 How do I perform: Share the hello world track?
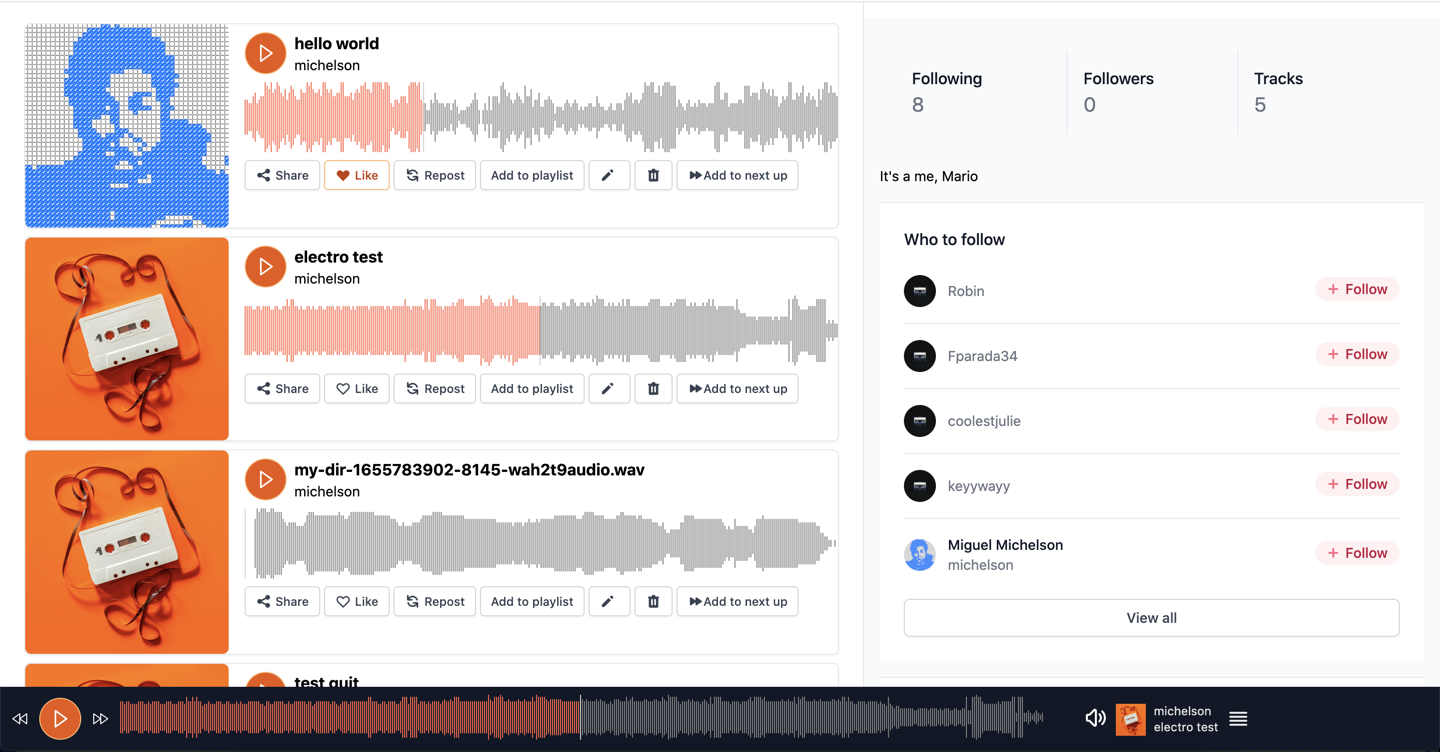[x=283, y=175]
